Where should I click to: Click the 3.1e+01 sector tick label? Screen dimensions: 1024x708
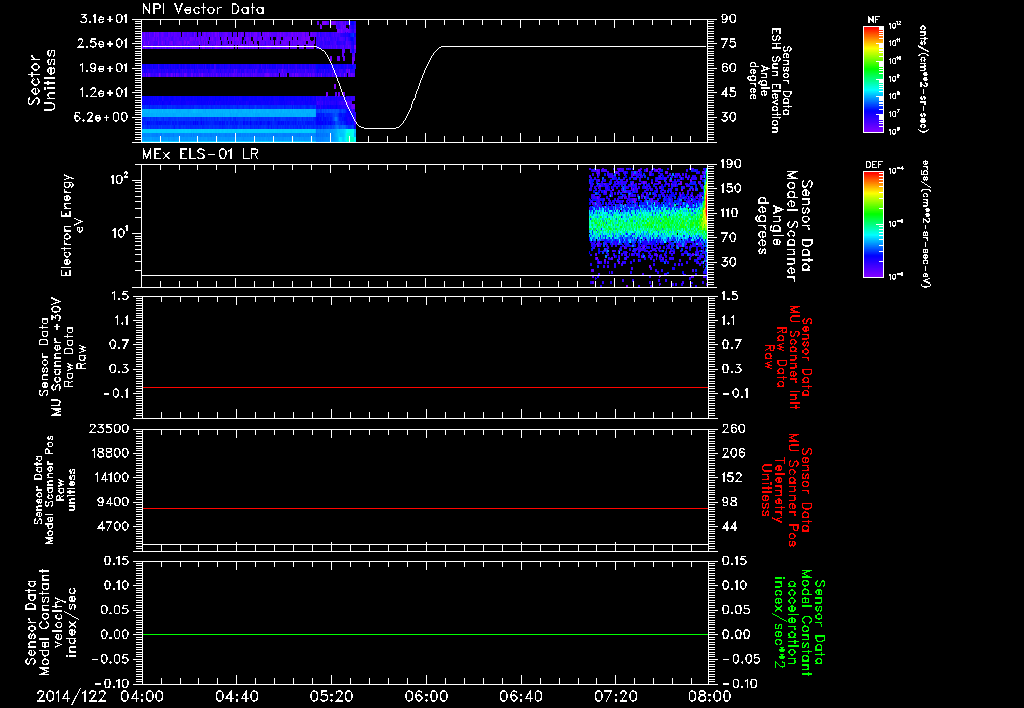coord(103,19)
